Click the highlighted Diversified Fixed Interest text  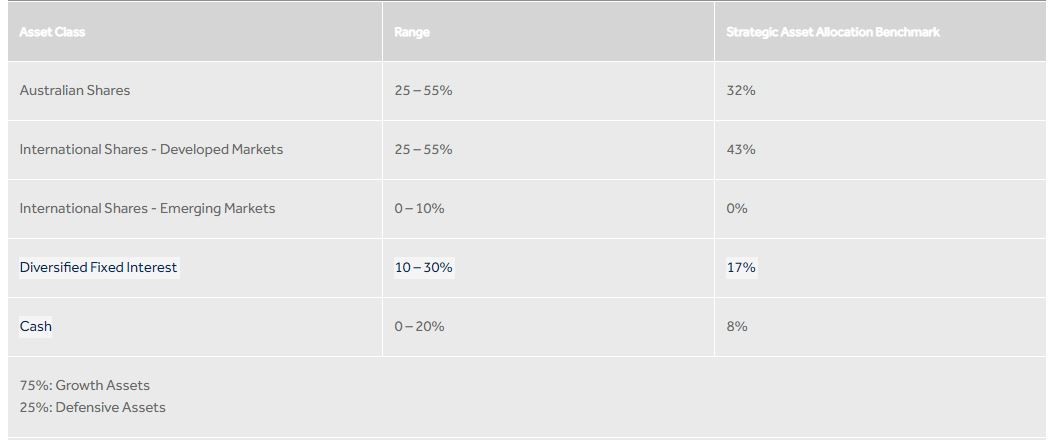99,267
